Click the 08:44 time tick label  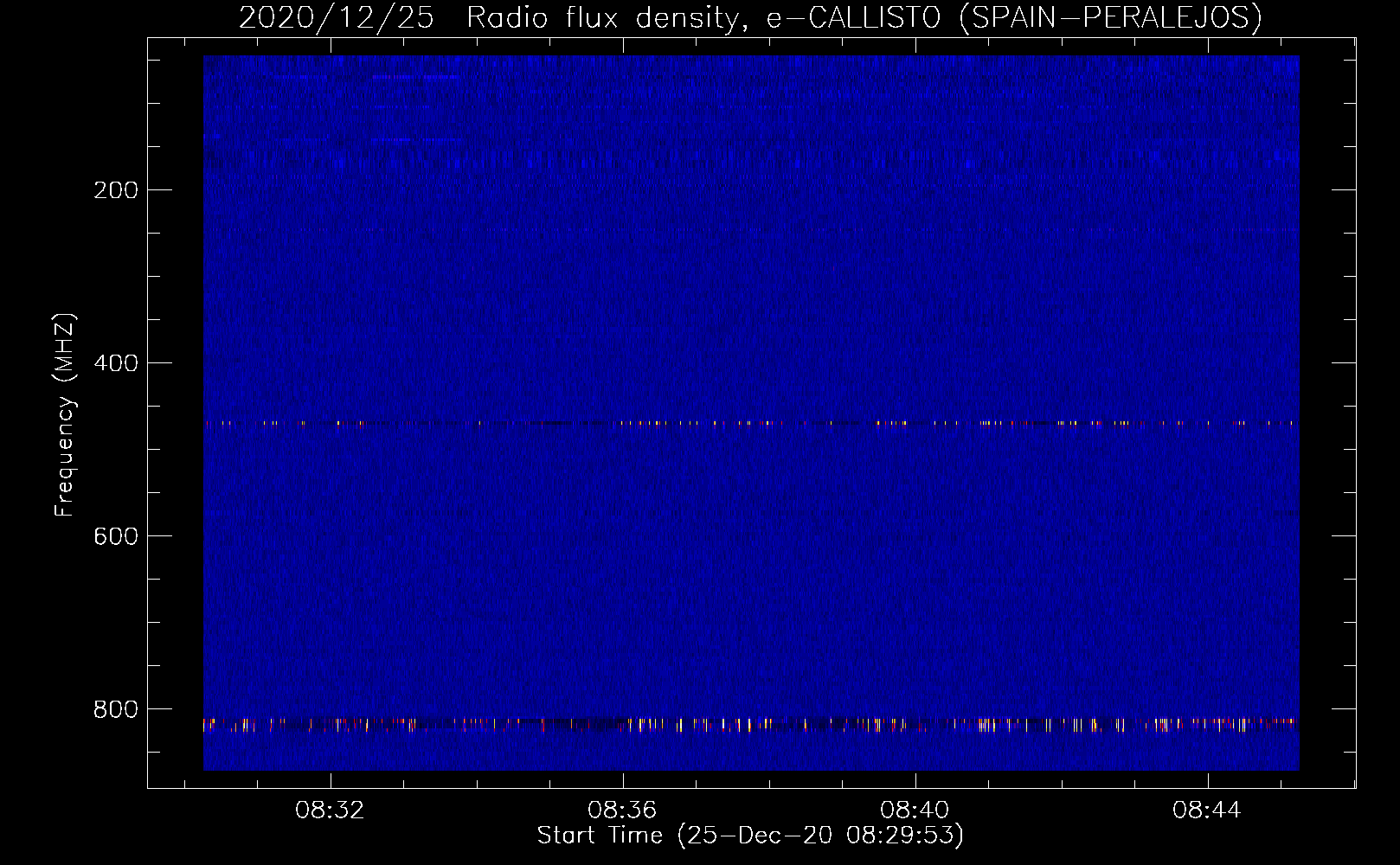pyautogui.click(x=1207, y=811)
